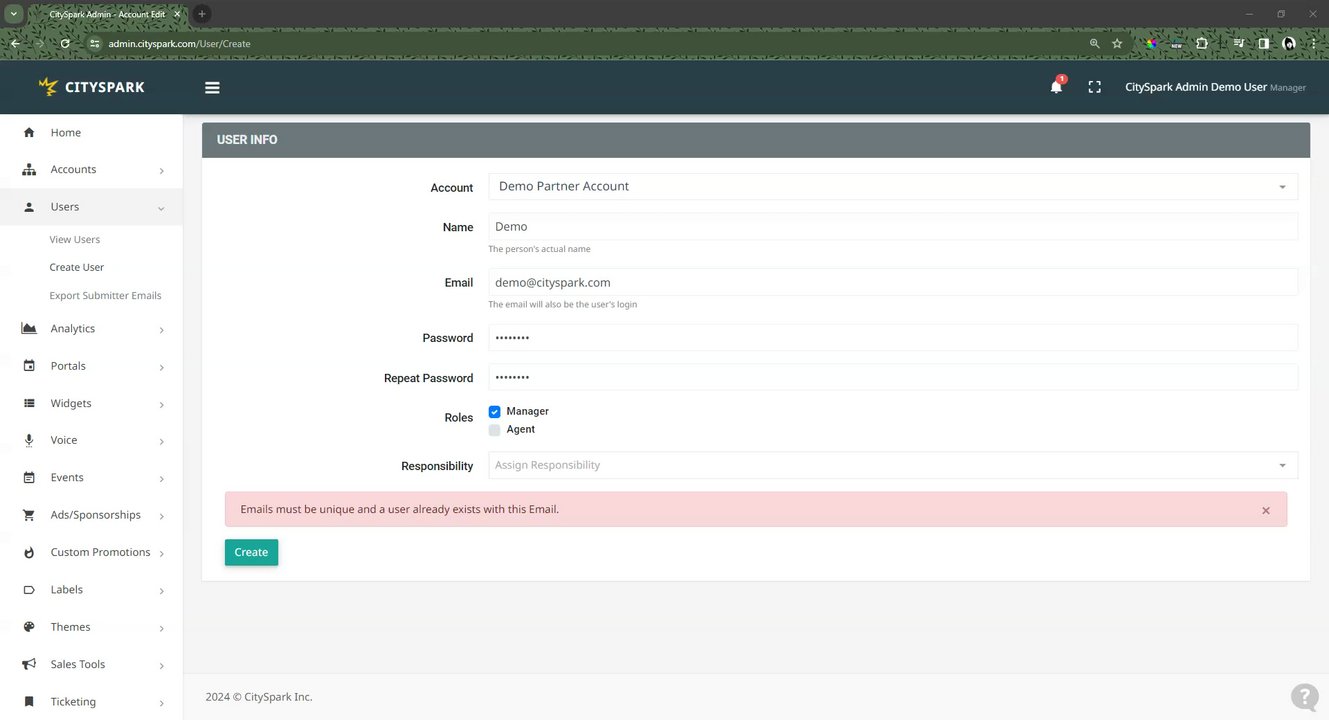
Task: Click the Custom Promotions flame icon
Action: 29,552
